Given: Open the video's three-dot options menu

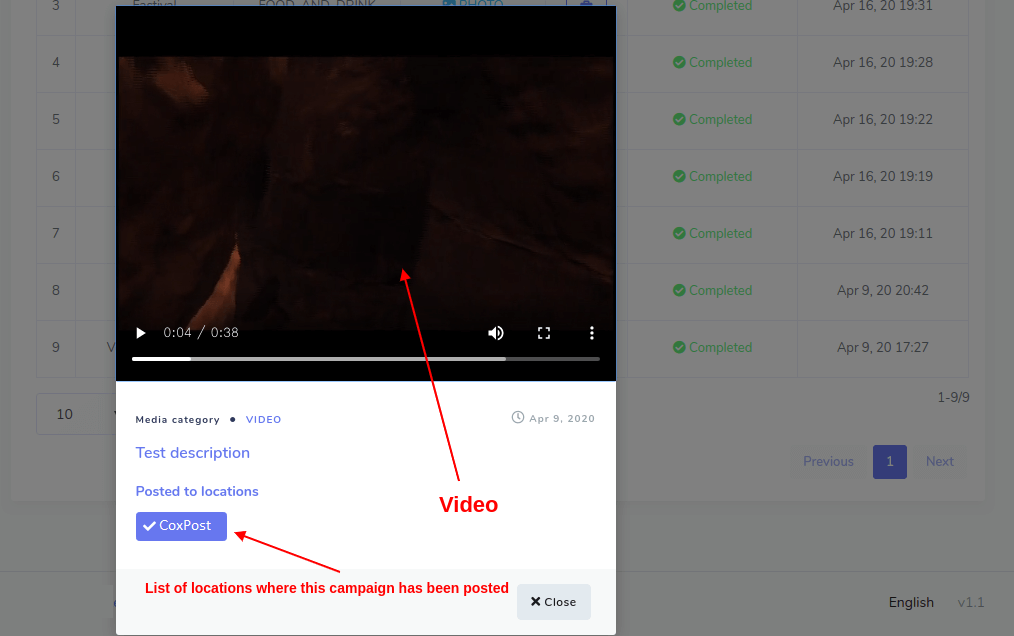Looking at the screenshot, I should 592,333.
